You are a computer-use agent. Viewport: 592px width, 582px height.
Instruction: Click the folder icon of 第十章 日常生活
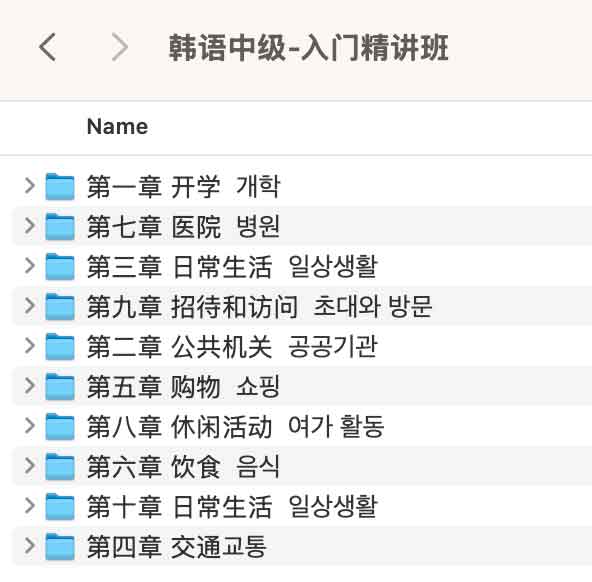pyautogui.click(x=60, y=506)
